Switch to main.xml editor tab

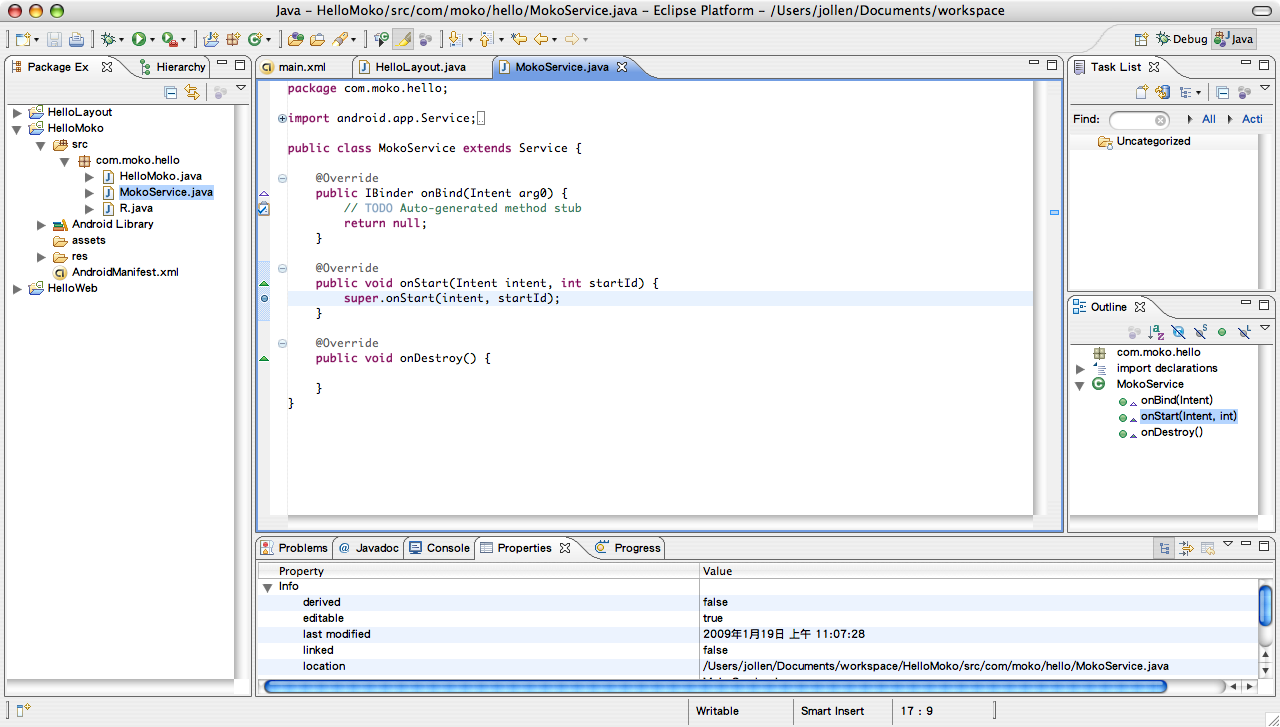[302, 67]
